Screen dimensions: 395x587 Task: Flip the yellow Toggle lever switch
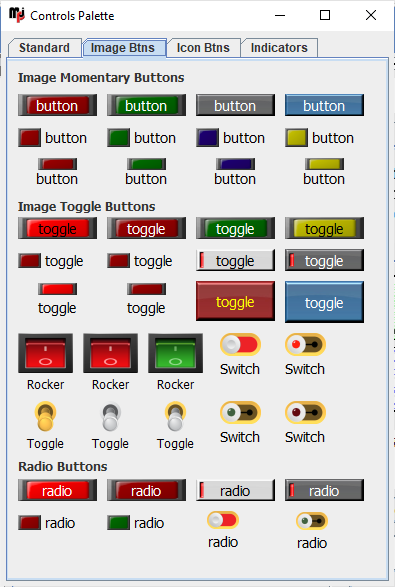[x=45, y=416]
